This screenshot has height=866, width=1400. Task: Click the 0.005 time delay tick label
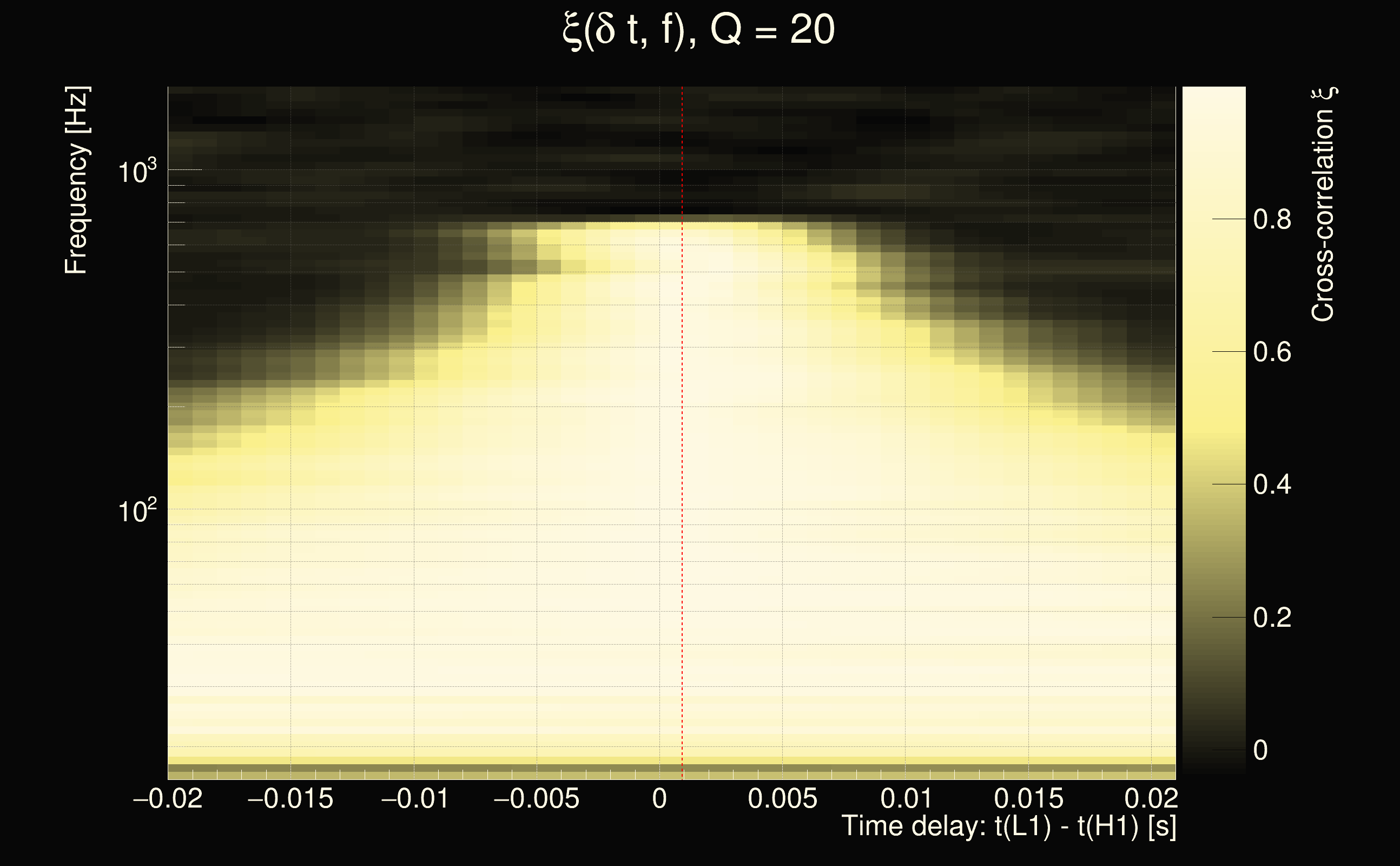pos(782,798)
